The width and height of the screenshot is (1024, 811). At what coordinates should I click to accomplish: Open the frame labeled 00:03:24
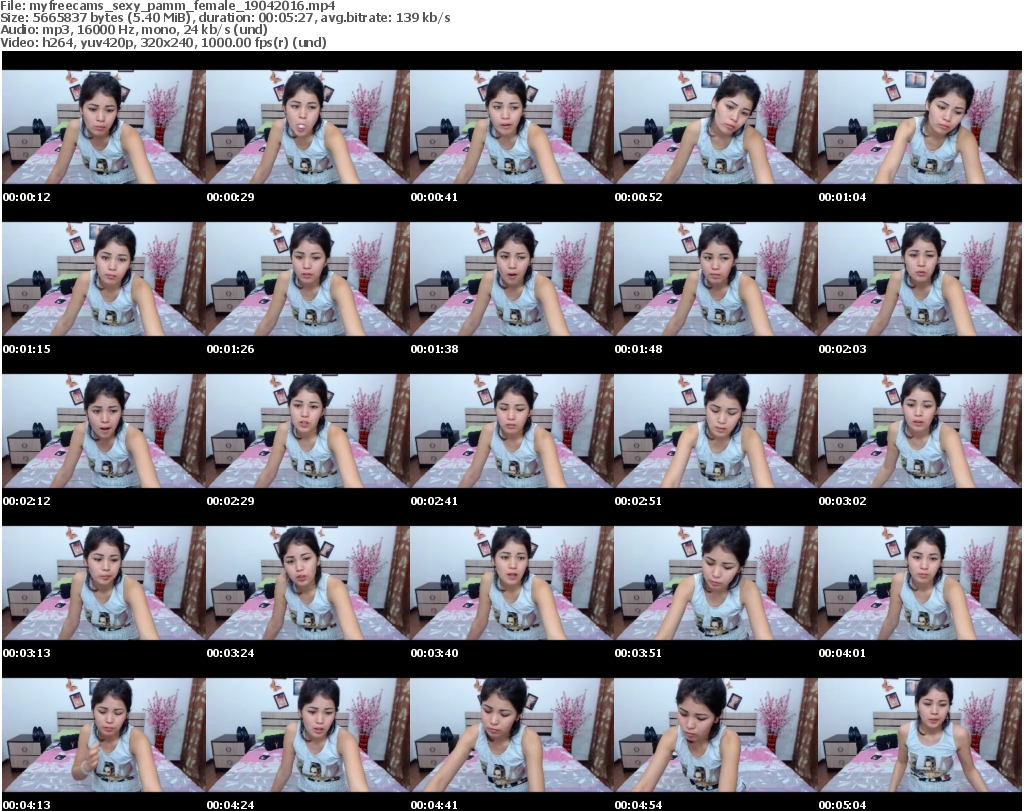coord(308,583)
